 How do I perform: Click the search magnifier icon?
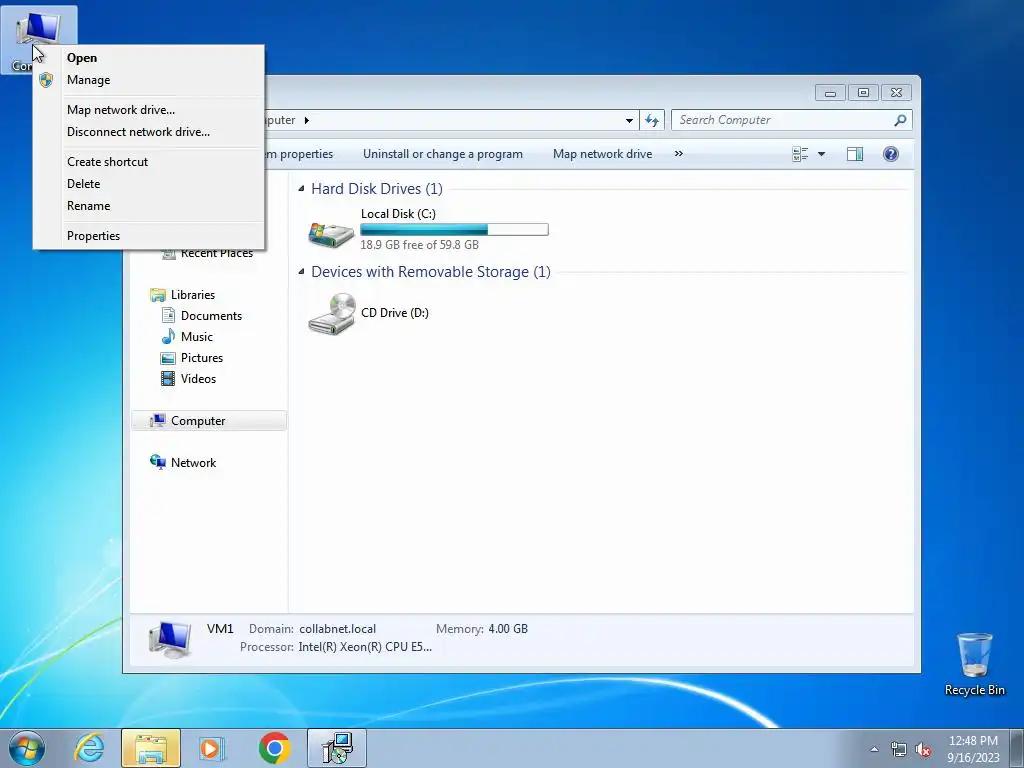click(x=900, y=120)
